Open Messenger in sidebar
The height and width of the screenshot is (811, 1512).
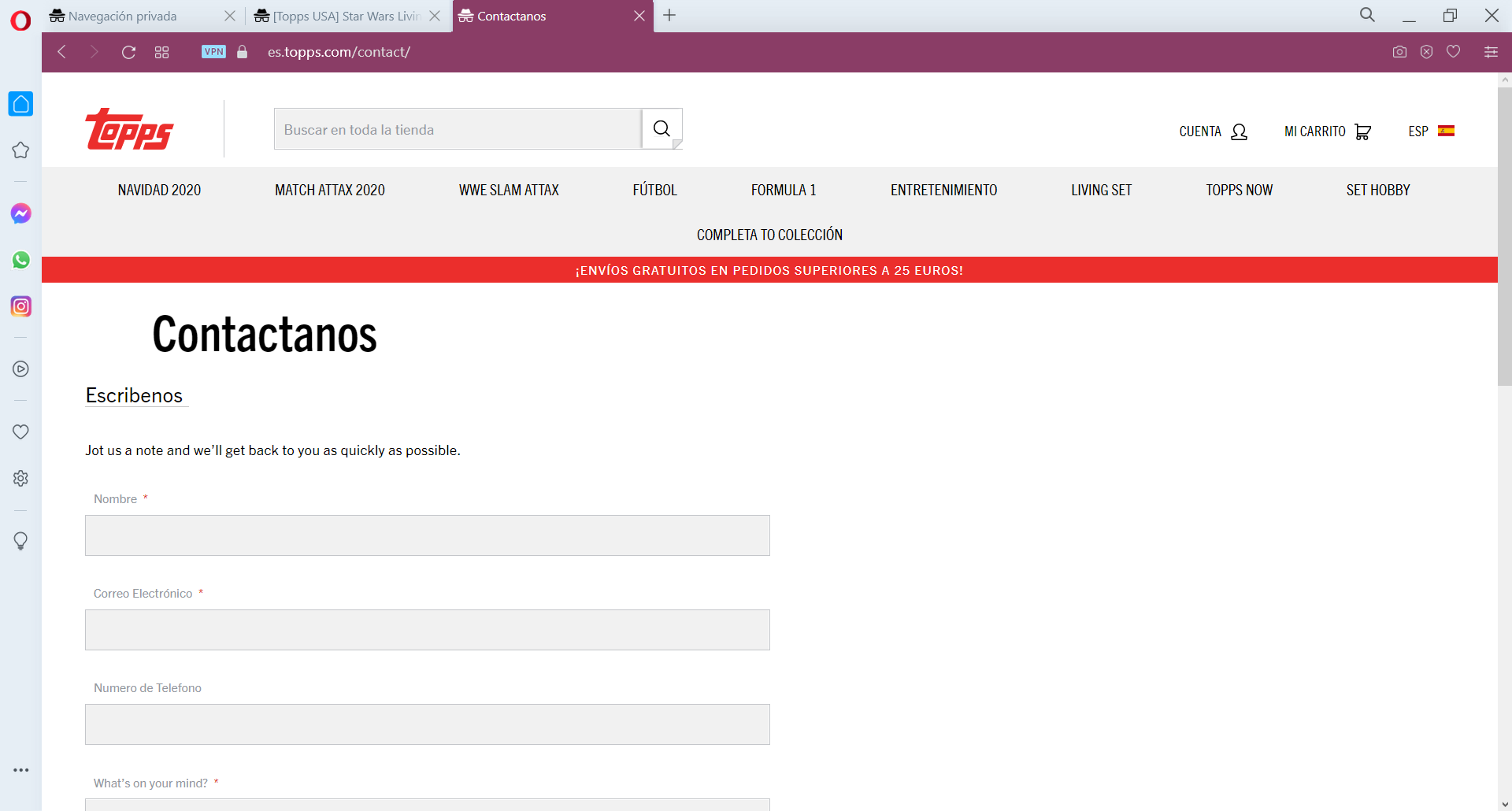click(x=20, y=213)
